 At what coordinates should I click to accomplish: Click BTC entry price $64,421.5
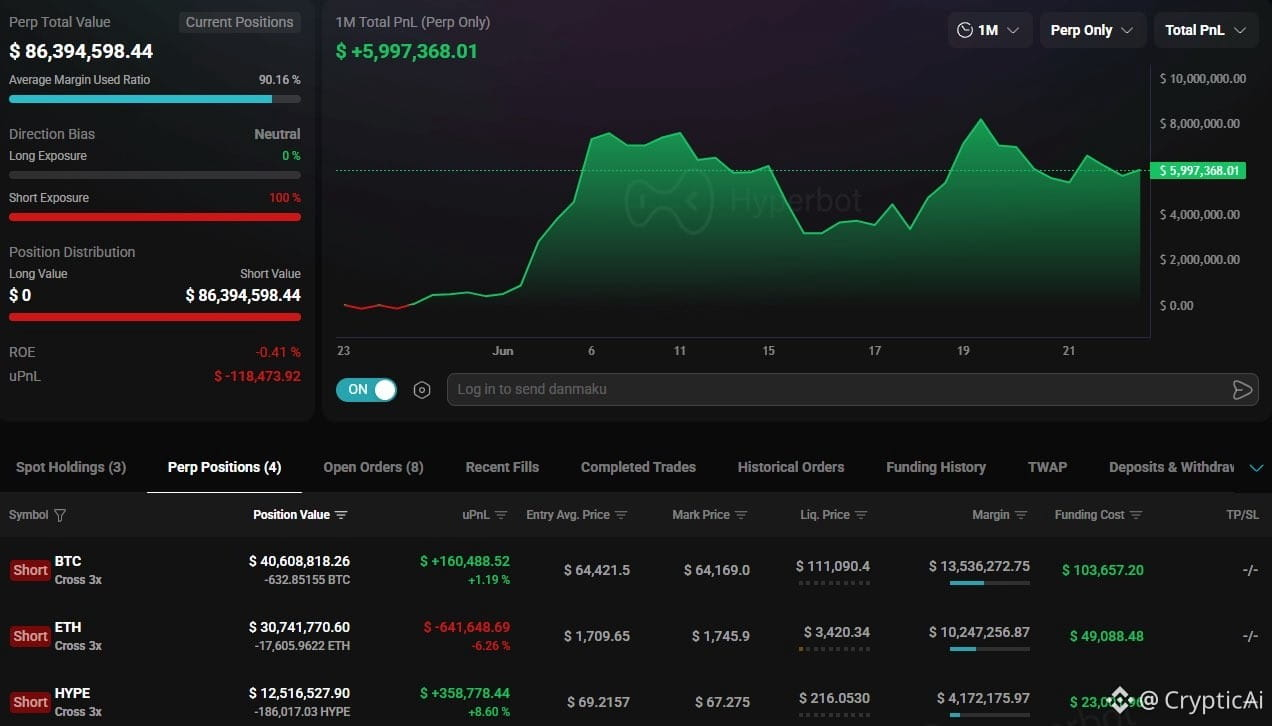coord(597,570)
